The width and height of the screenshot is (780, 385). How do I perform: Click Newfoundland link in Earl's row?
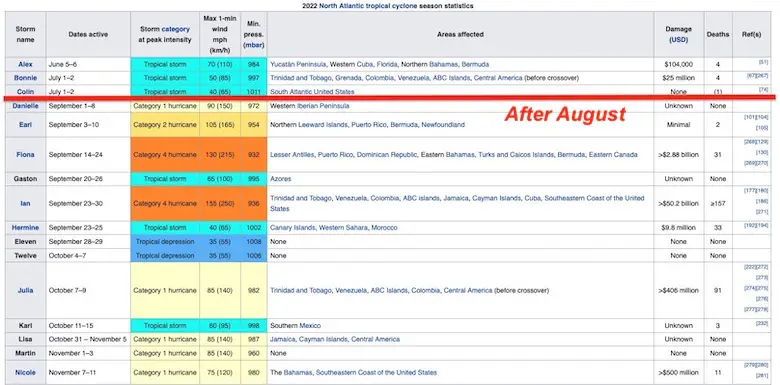[443, 125]
